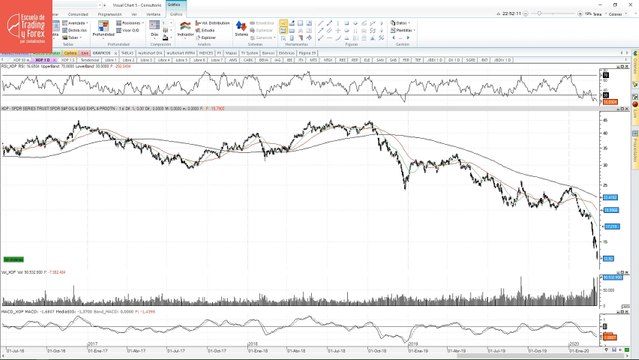Close the RSI indicator pane
Screen dimensions: 639x360
click(626, 66)
